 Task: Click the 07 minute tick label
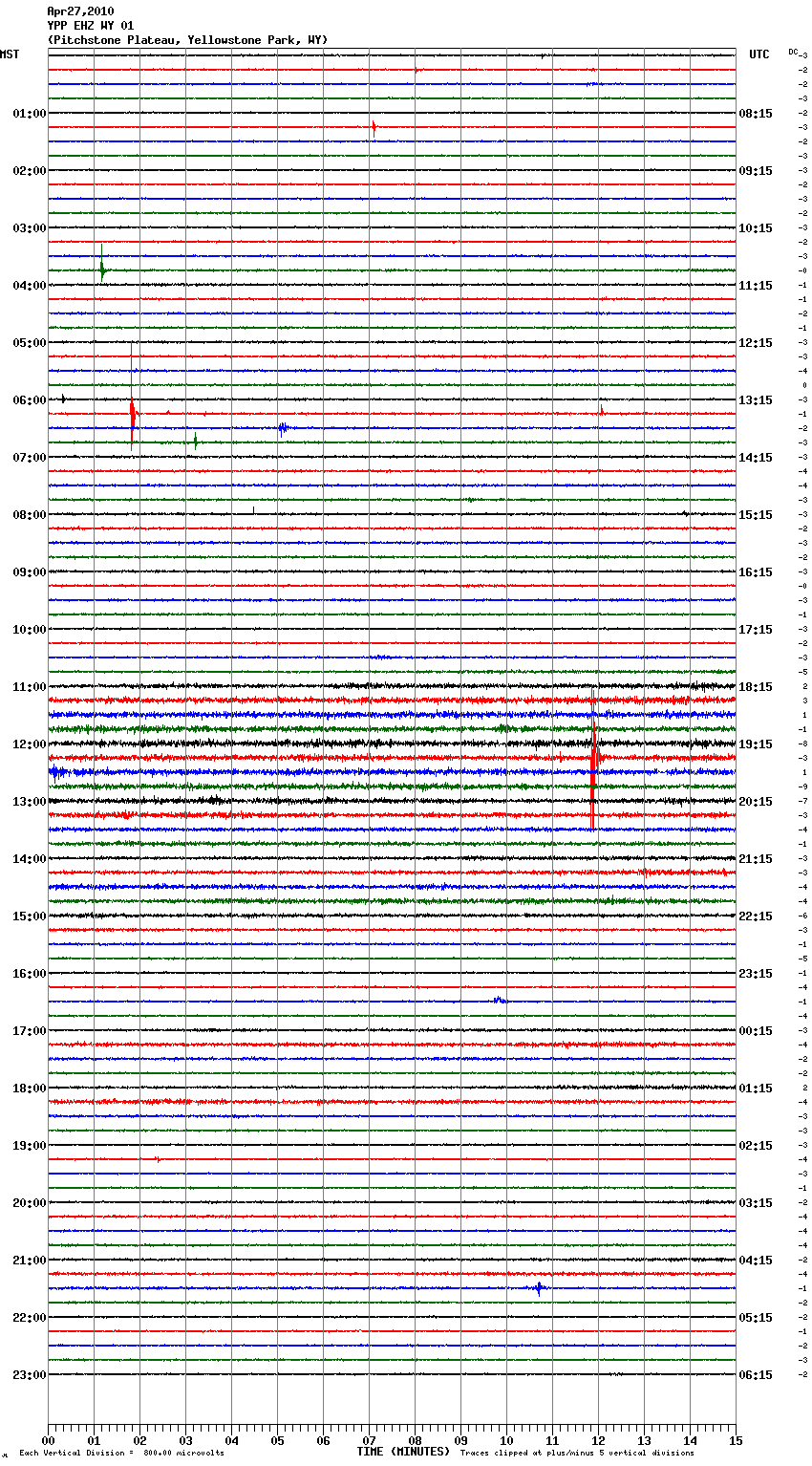(x=369, y=1440)
